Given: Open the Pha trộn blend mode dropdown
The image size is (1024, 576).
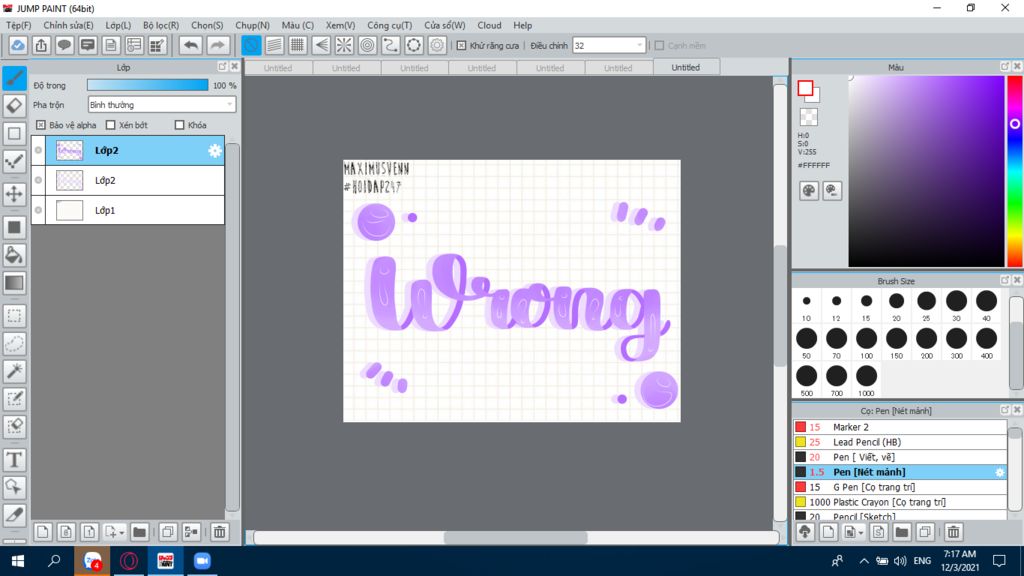Looking at the screenshot, I should pyautogui.click(x=162, y=104).
